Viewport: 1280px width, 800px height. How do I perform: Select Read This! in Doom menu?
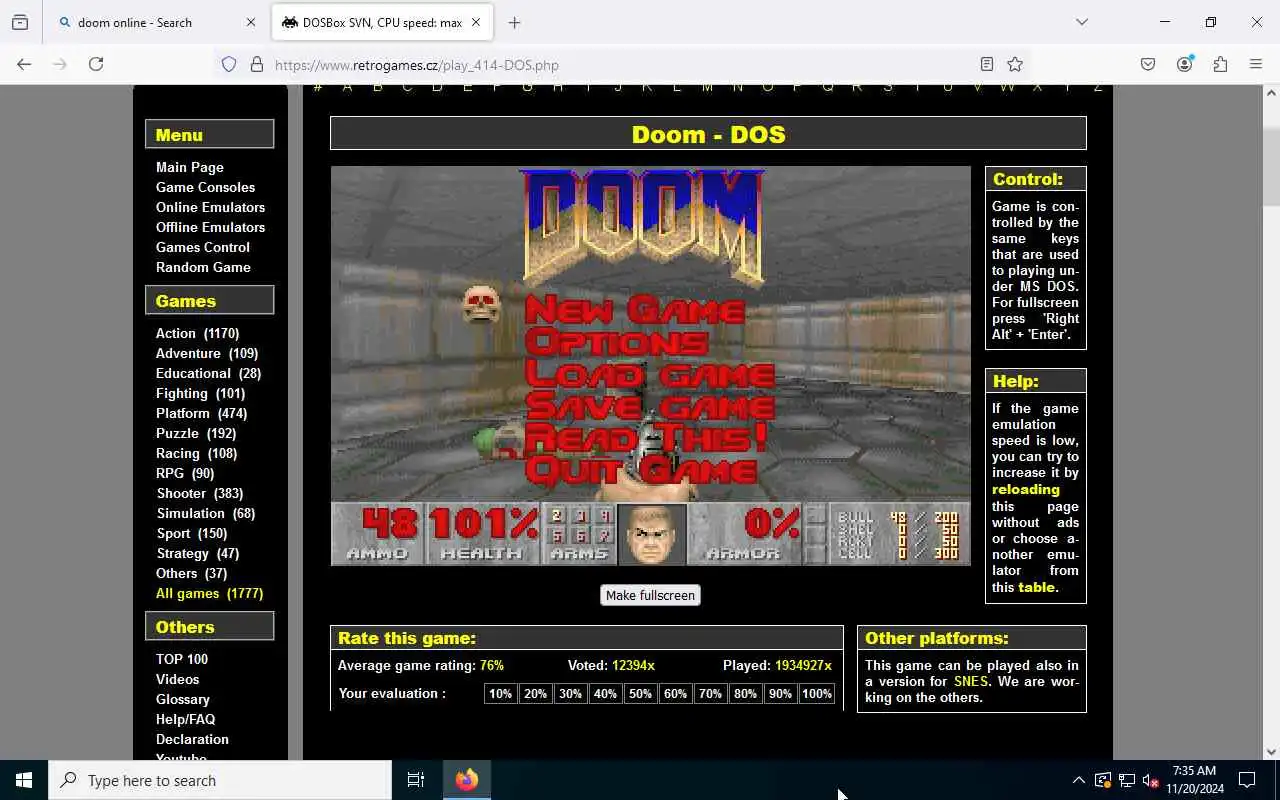[x=646, y=438]
